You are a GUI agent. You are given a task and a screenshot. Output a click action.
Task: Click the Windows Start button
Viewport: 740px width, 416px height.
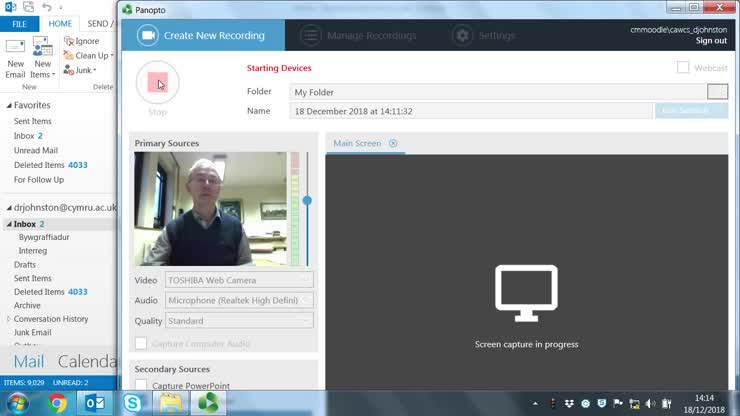point(19,403)
